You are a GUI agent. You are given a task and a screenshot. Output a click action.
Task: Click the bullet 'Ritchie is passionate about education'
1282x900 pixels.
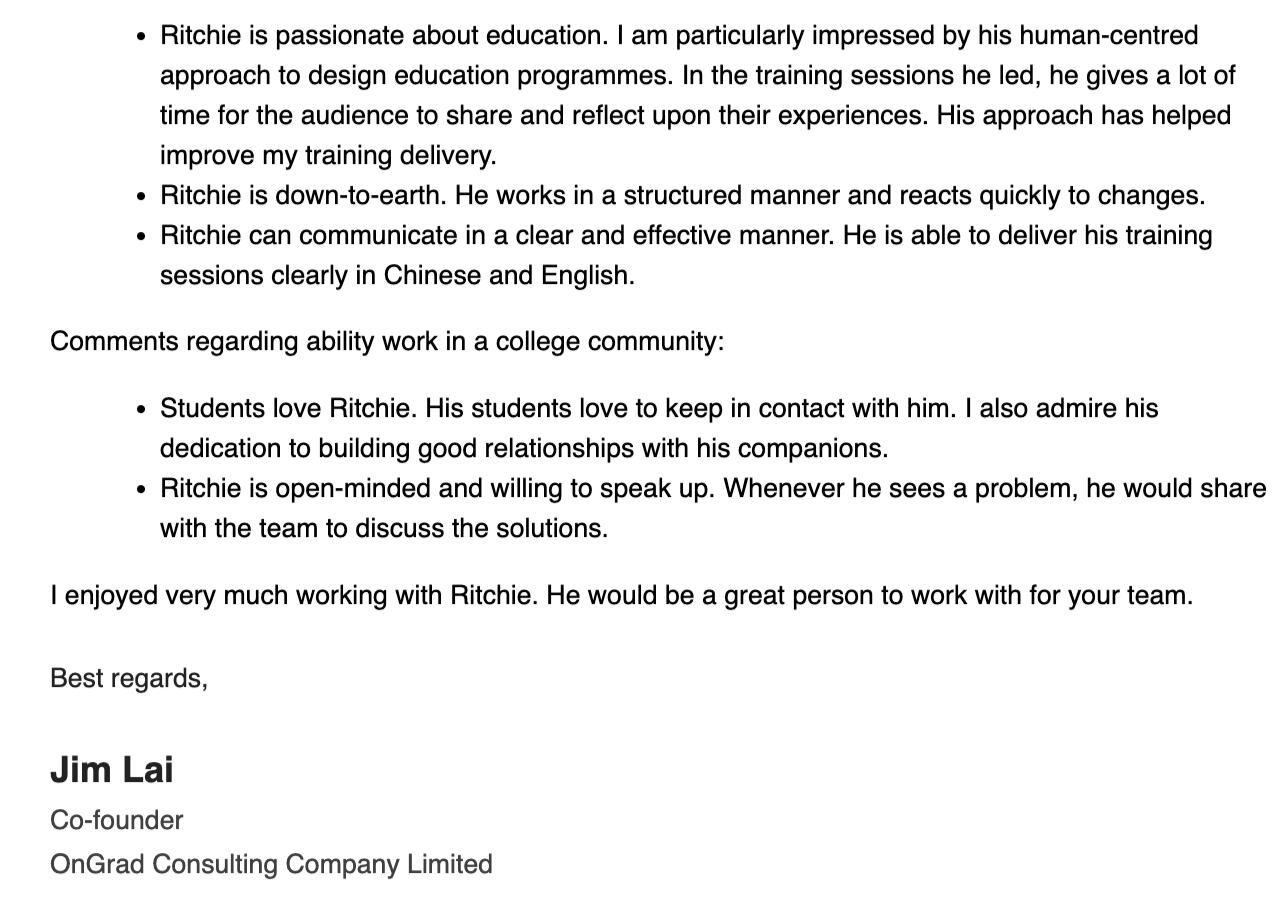click(x=699, y=95)
